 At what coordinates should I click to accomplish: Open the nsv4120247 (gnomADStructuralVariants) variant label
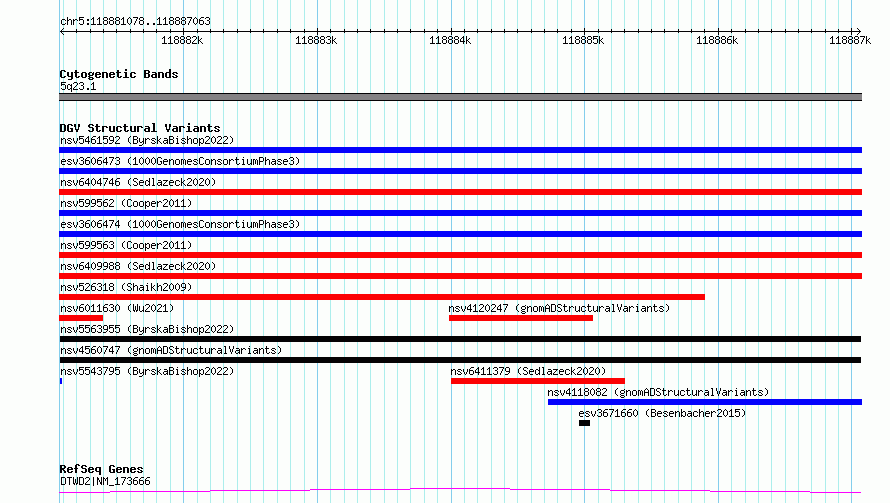click(x=559, y=308)
